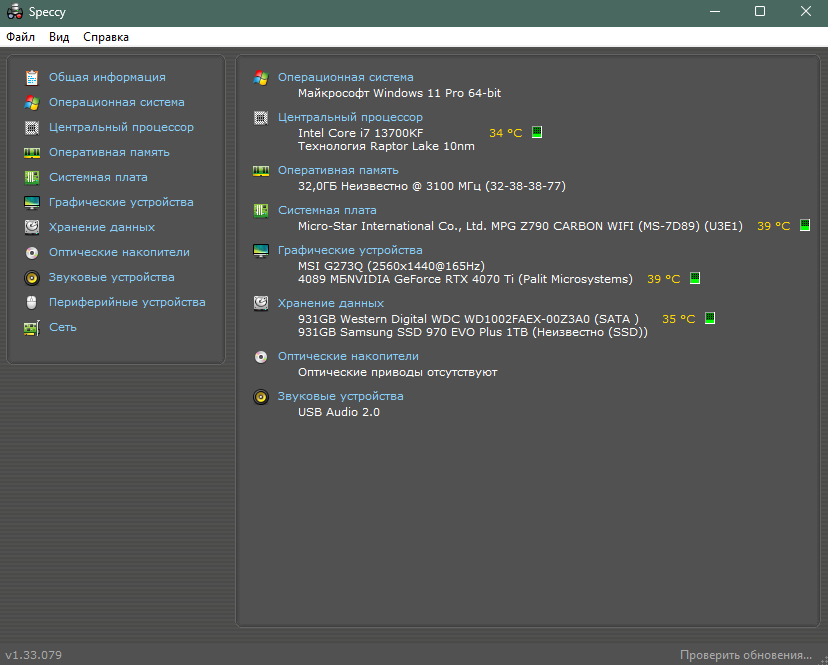Click the WD drive temperature indicator icon
828x665 pixels.
tap(710, 318)
